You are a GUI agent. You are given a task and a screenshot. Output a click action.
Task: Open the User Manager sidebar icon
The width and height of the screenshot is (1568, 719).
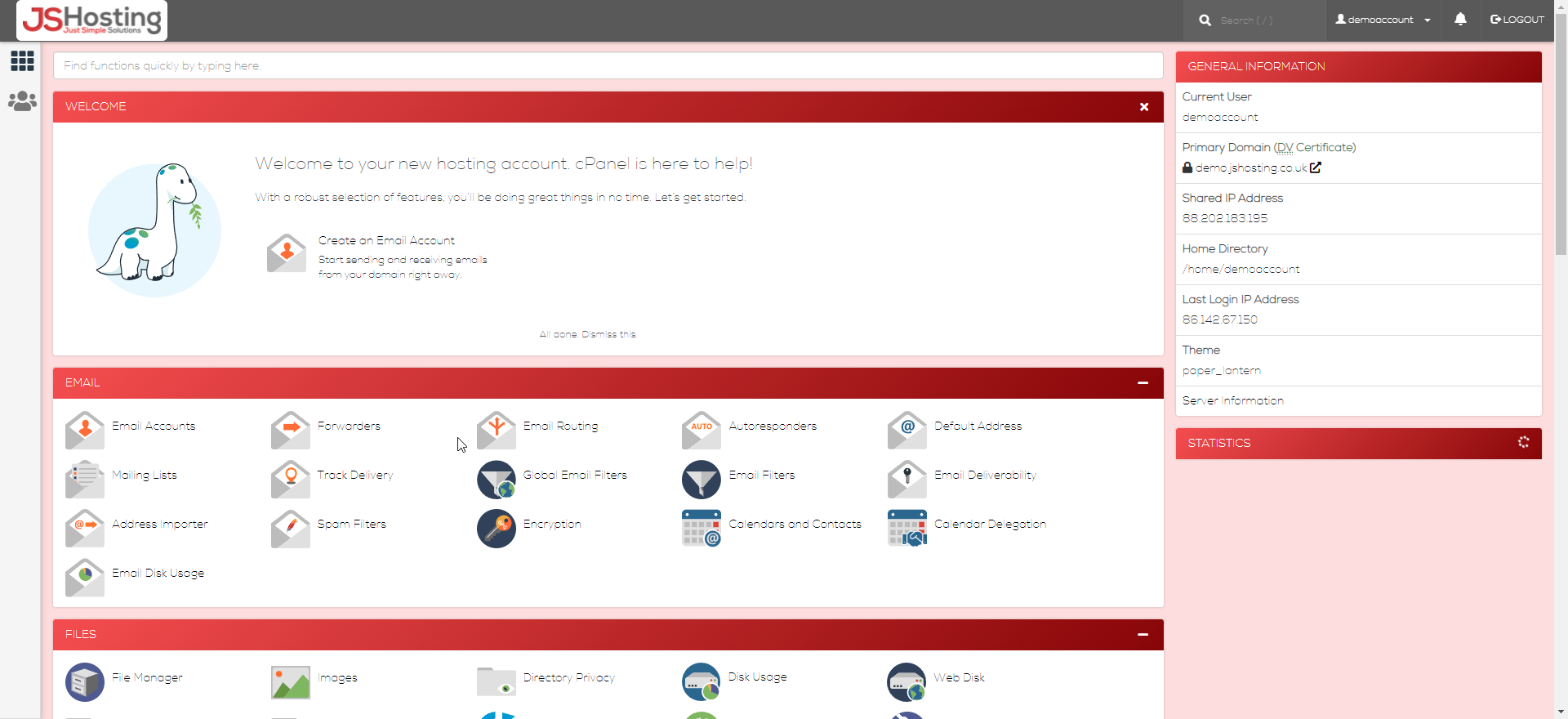22,101
